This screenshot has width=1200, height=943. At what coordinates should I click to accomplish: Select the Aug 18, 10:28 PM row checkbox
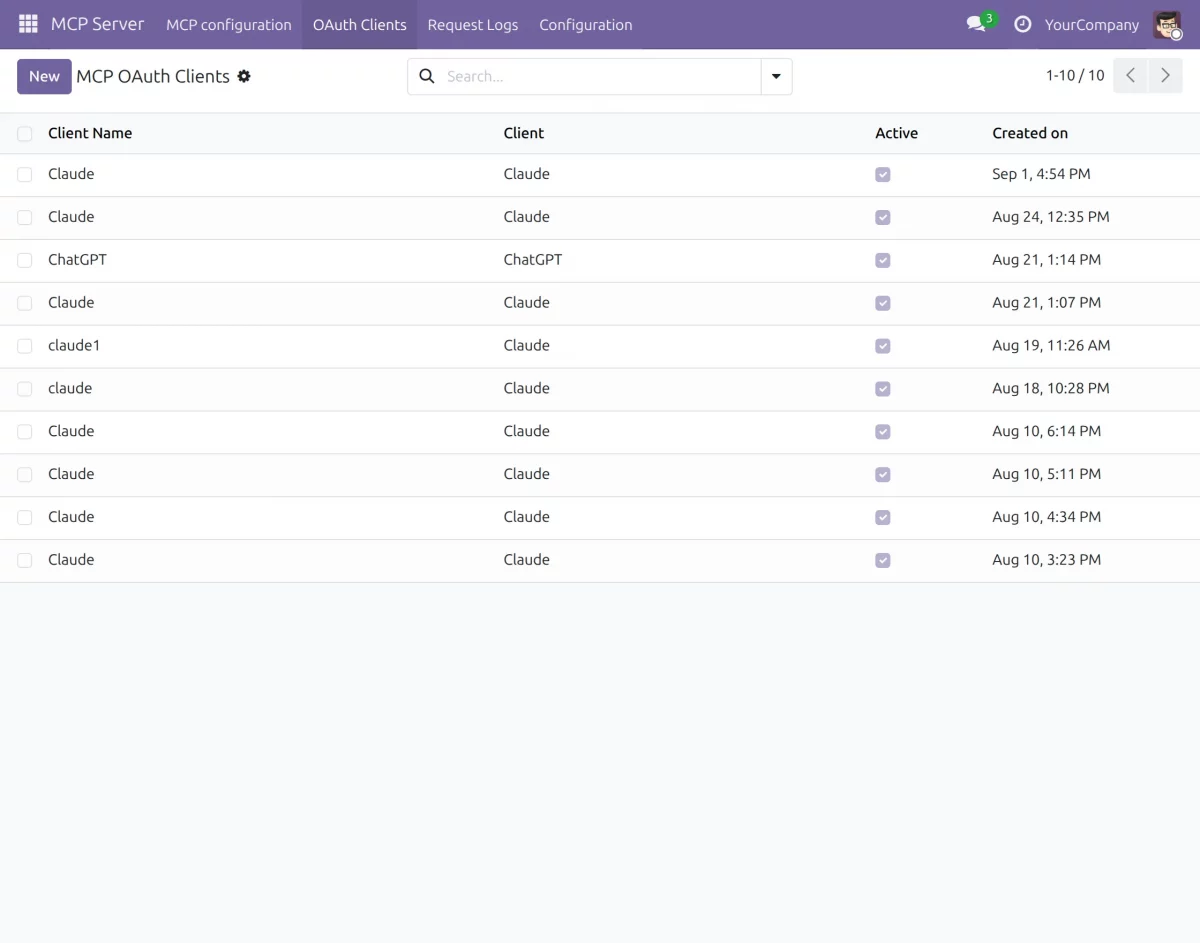coord(25,389)
